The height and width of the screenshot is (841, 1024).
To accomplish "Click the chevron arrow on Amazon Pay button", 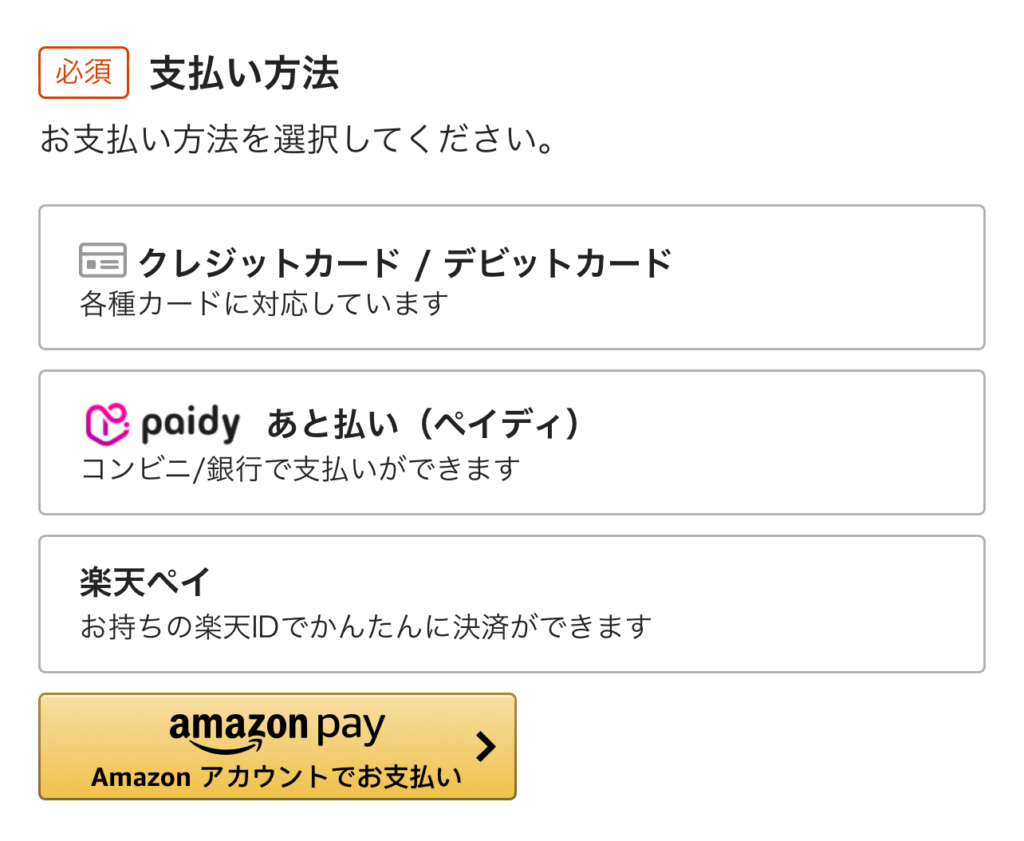I will point(486,746).
